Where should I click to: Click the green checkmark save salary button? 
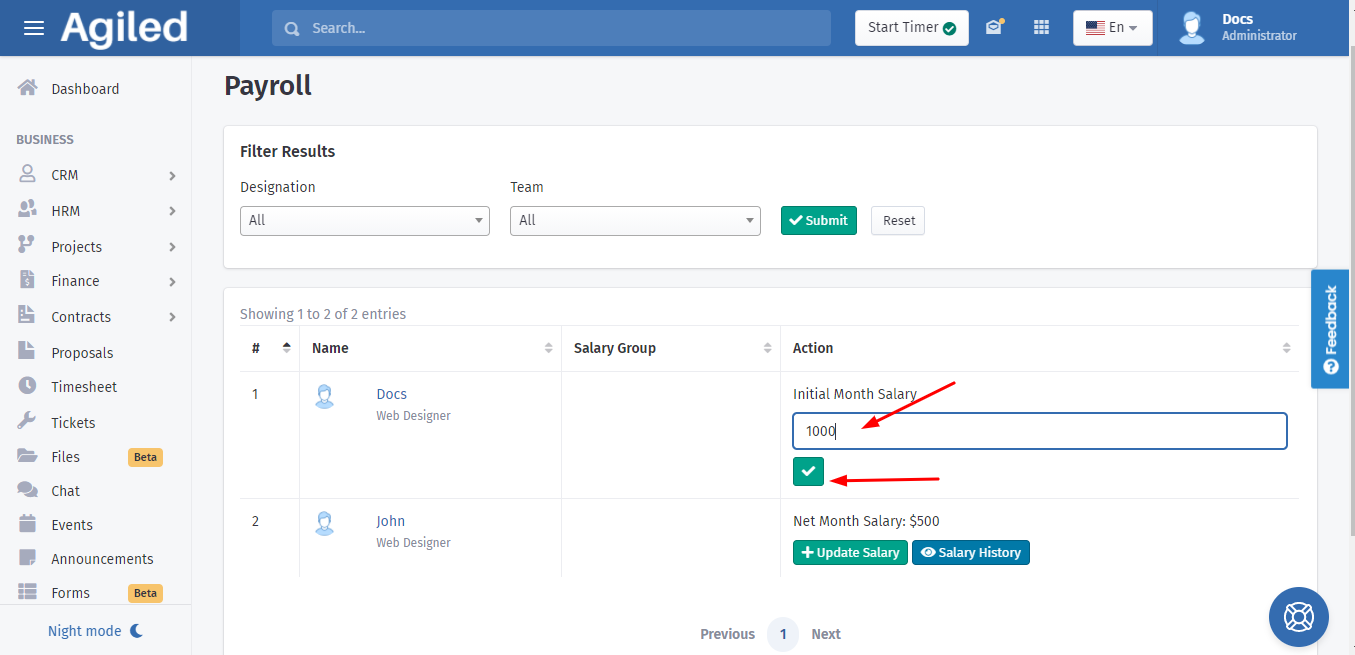(808, 471)
